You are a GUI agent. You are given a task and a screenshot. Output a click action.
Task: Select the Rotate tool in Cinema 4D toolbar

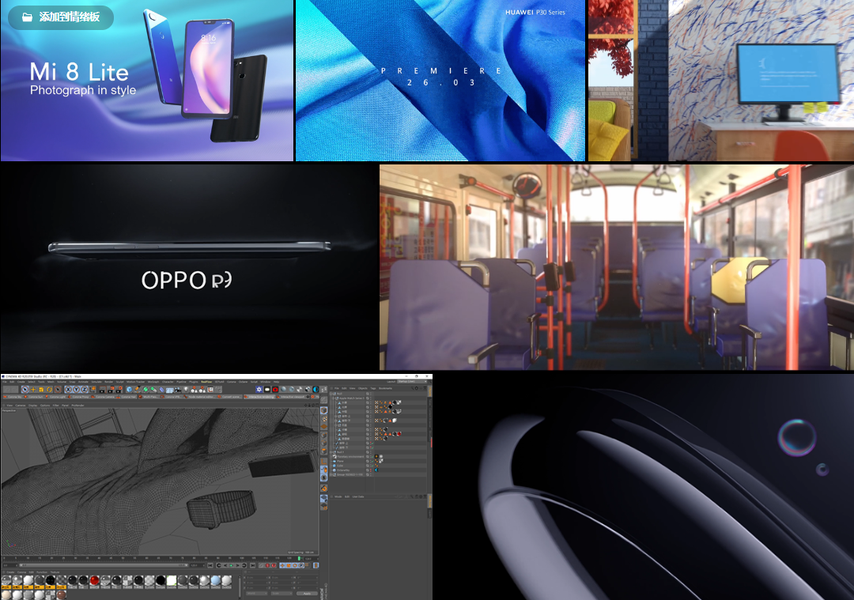[x=49, y=389]
